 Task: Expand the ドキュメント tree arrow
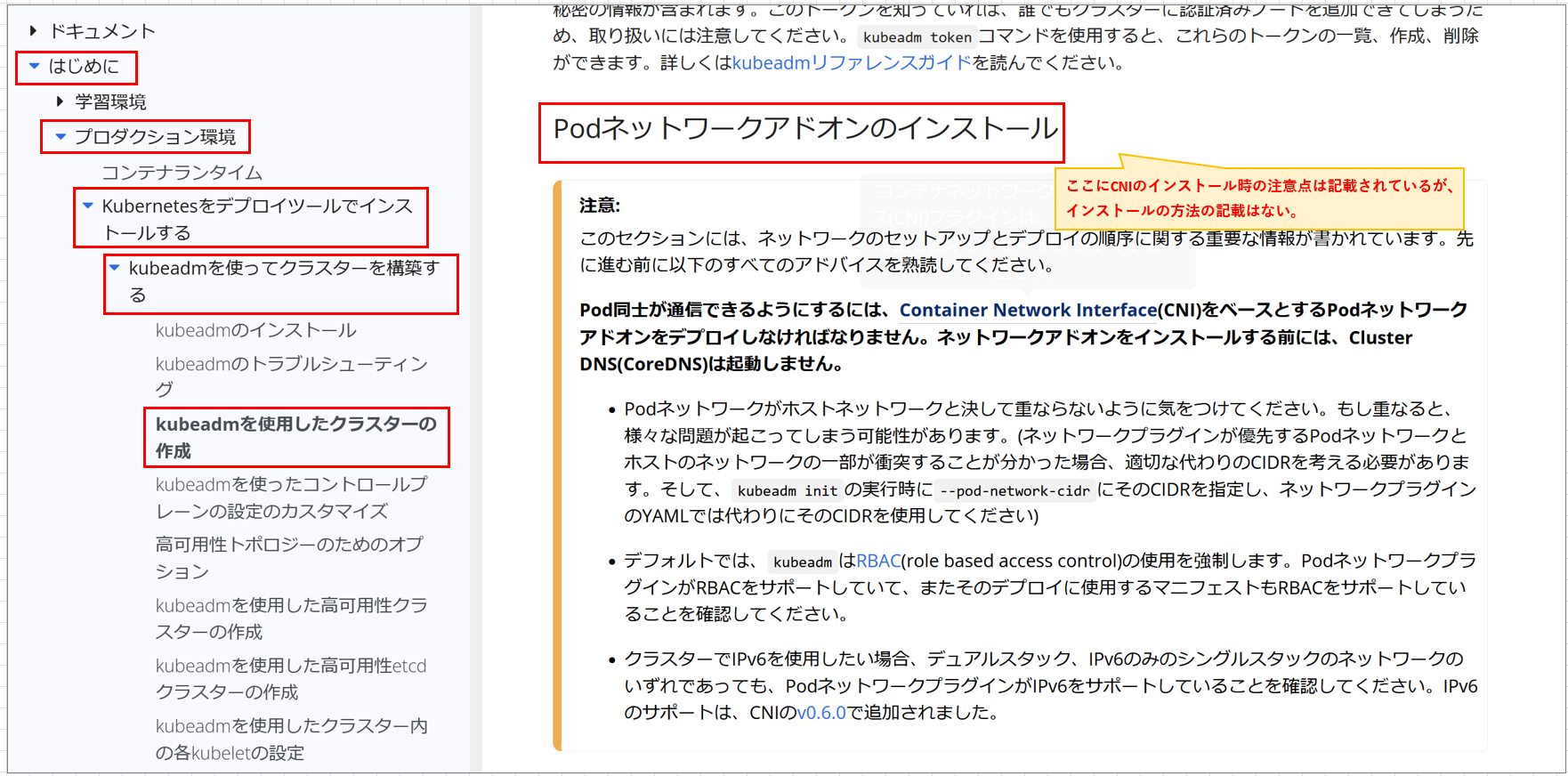click(33, 31)
